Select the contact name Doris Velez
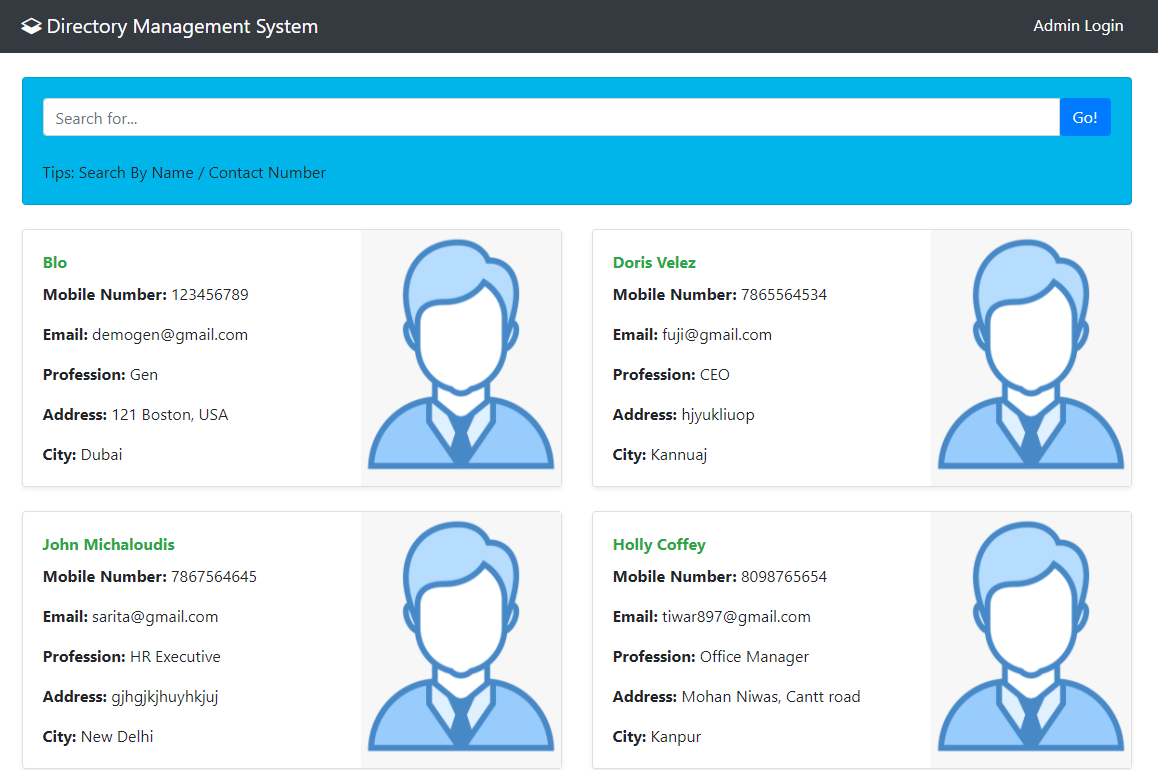 [x=654, y=262]
